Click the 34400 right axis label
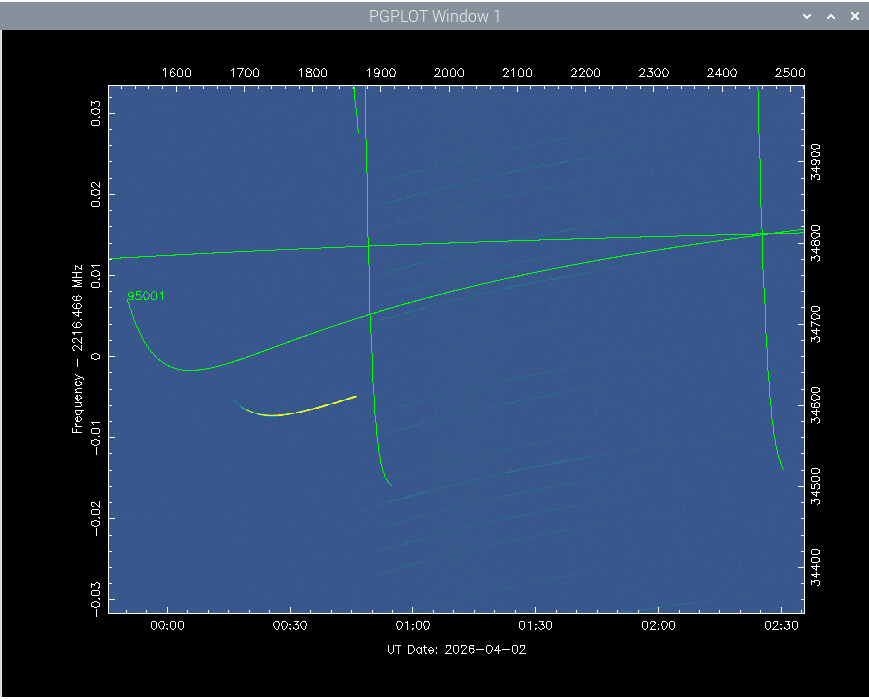Viewport: 869px width, 699px height. [x=817, y=566]
